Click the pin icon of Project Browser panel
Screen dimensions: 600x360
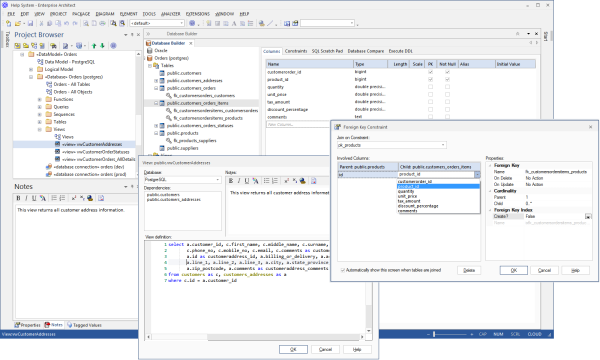[132, 35]
